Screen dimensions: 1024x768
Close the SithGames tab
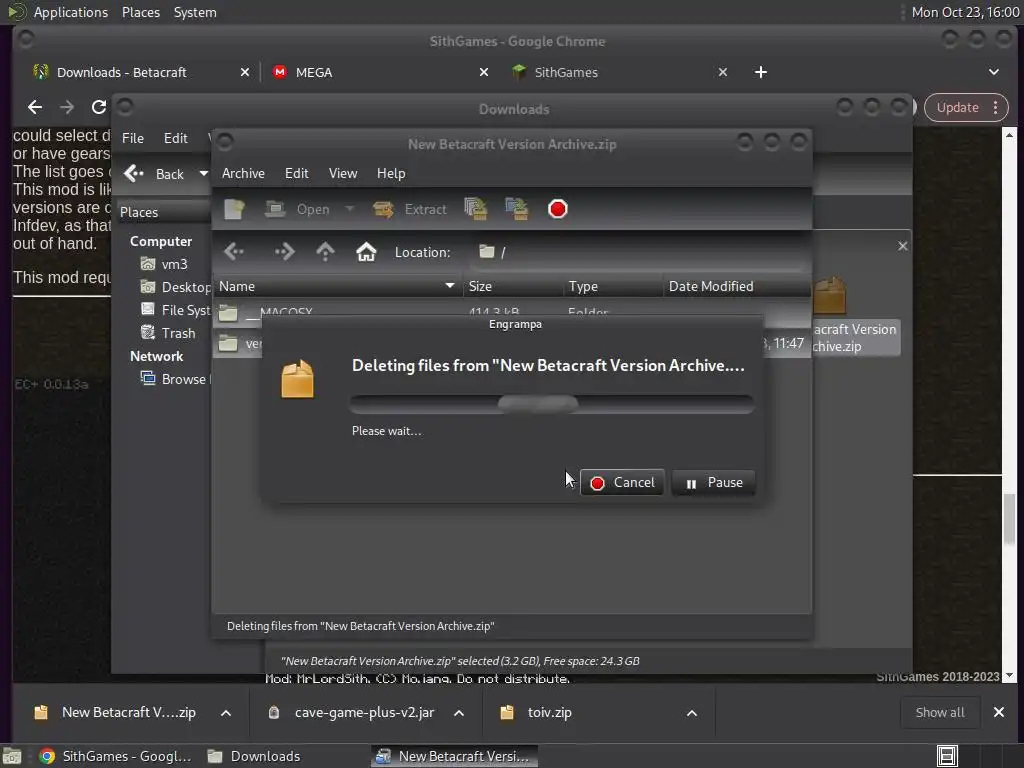pyautogui.click(x=723, y=72)
